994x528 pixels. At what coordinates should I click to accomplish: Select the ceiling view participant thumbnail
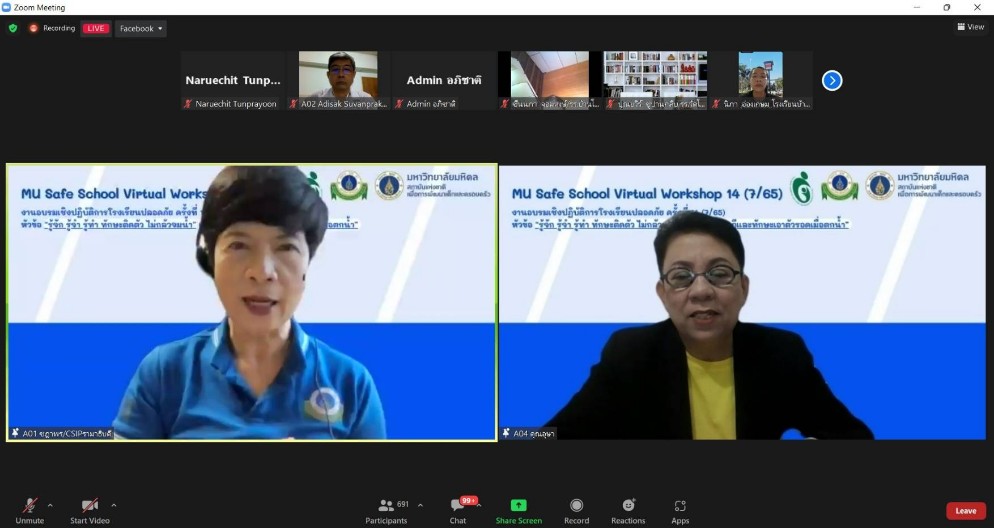550,80
